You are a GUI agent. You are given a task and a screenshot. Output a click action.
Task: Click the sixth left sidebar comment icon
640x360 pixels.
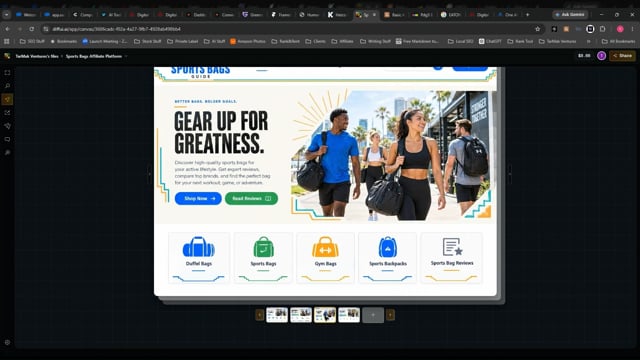[7, 139]
